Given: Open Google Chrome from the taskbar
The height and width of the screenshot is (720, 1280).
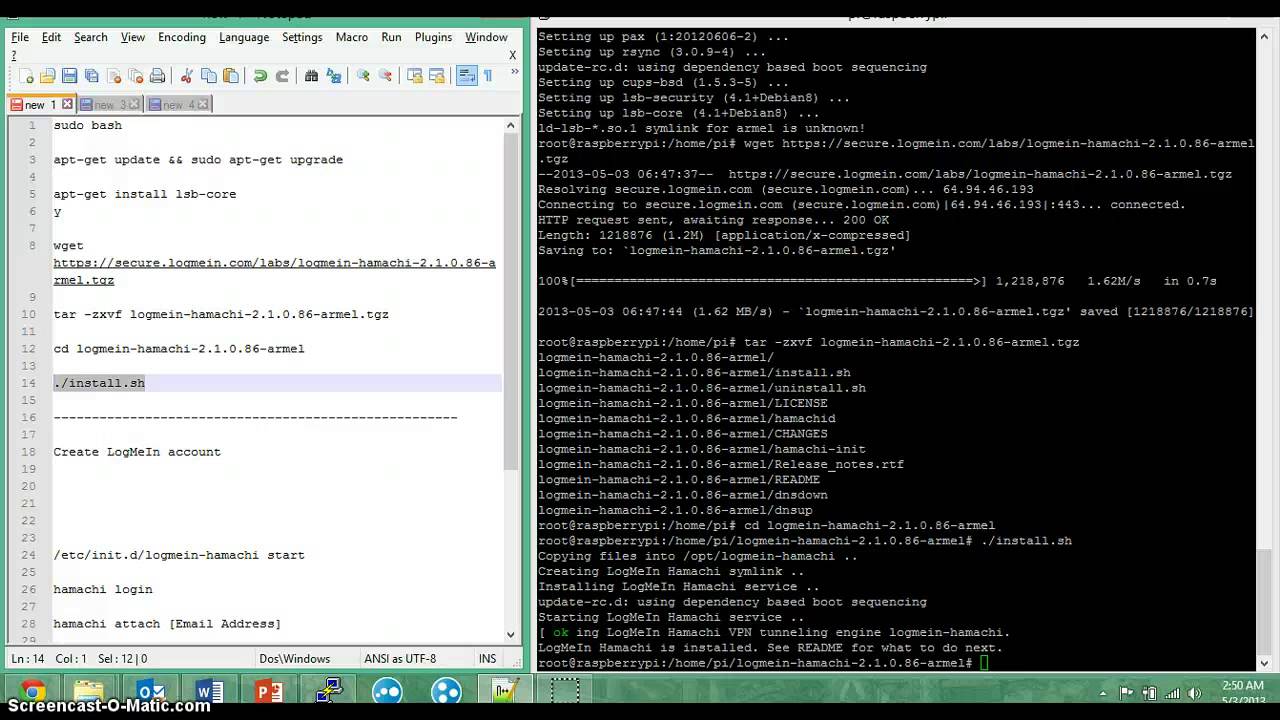Looking at the screenshot, I should (32, 692).
